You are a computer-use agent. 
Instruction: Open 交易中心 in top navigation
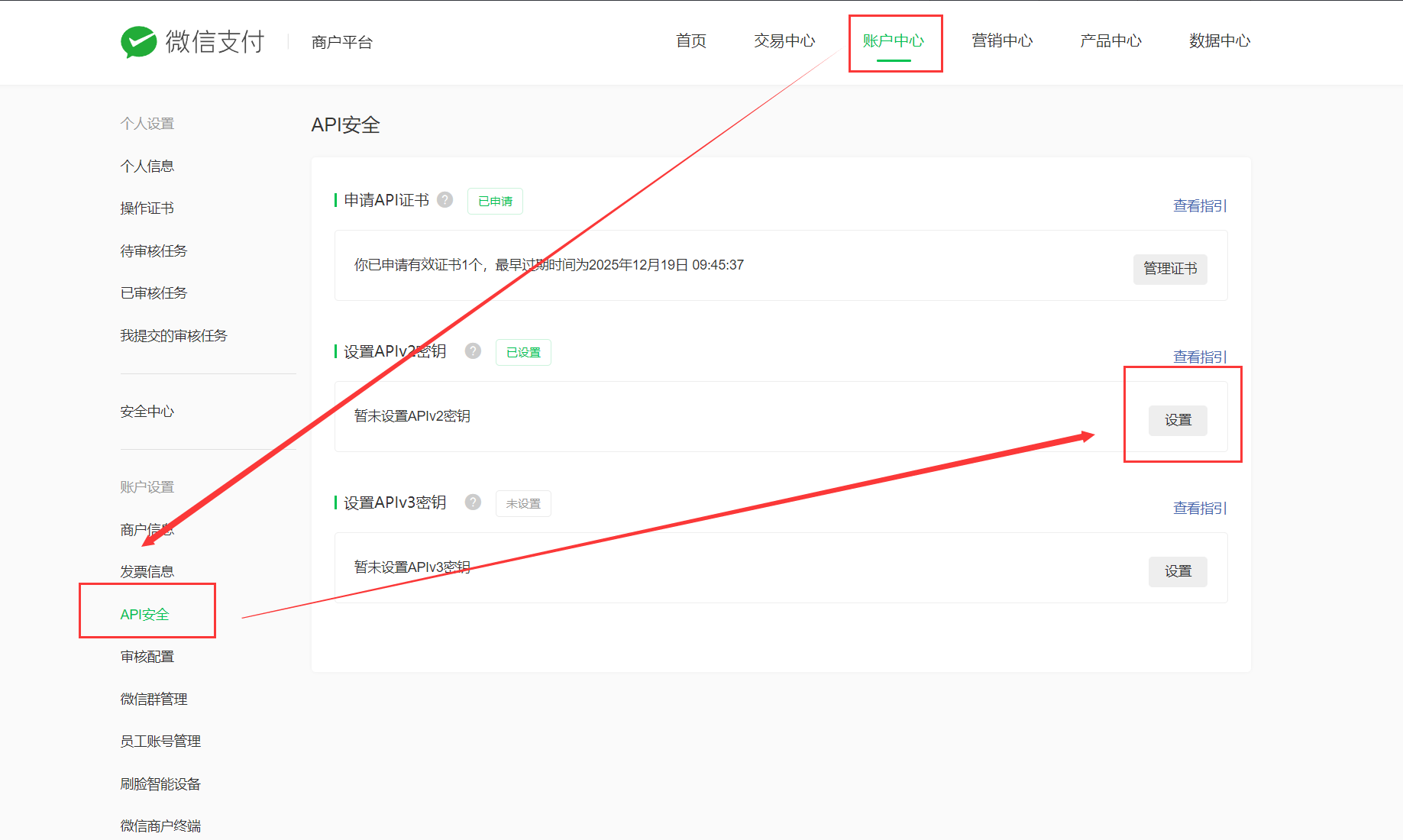click(784, 41)
